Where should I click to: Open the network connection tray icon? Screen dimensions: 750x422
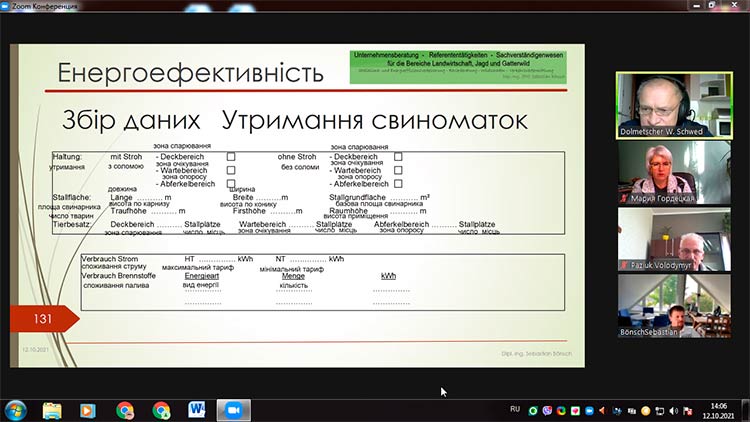660,411
